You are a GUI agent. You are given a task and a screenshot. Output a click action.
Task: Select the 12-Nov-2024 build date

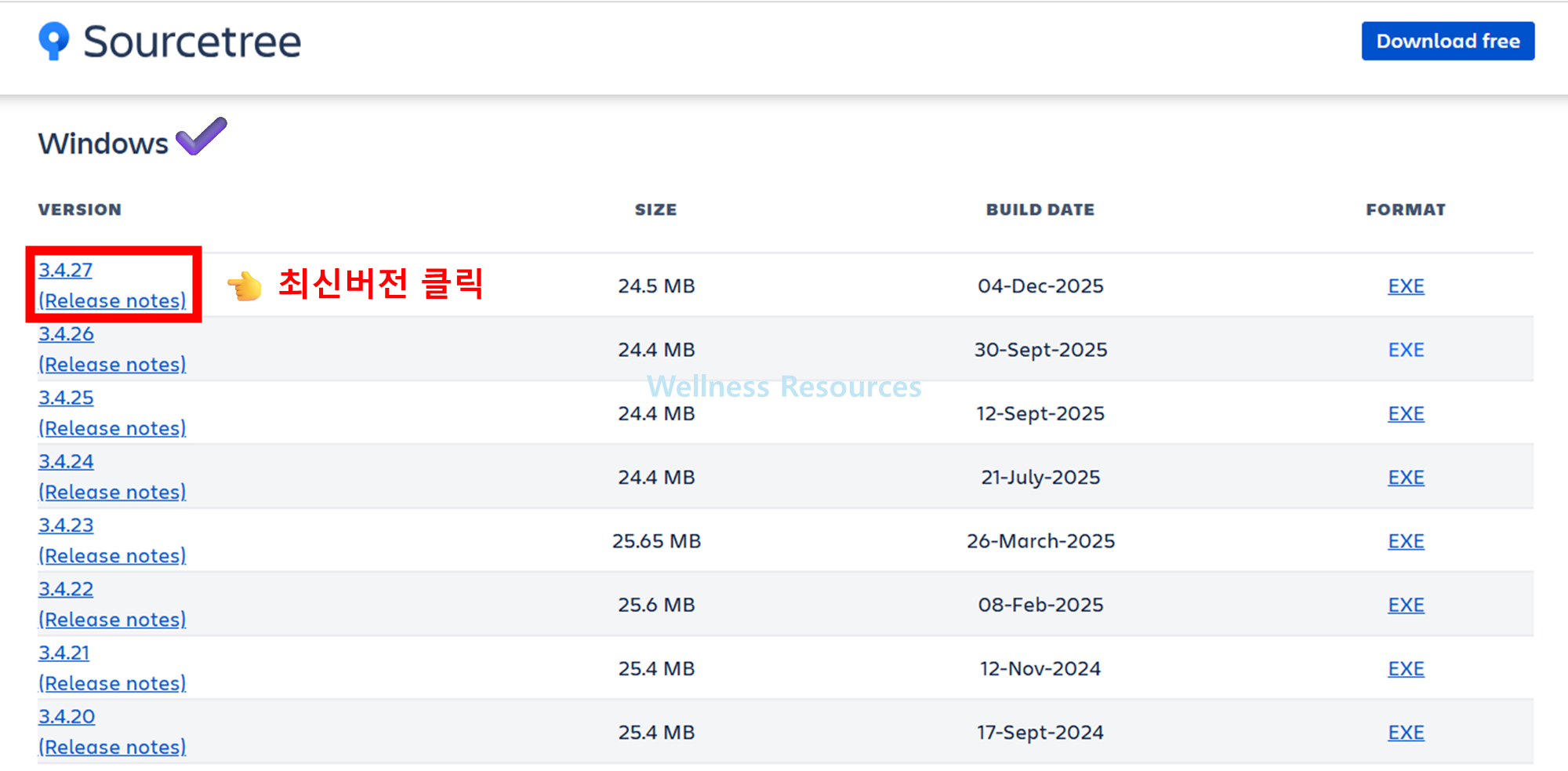point(1040,669)
